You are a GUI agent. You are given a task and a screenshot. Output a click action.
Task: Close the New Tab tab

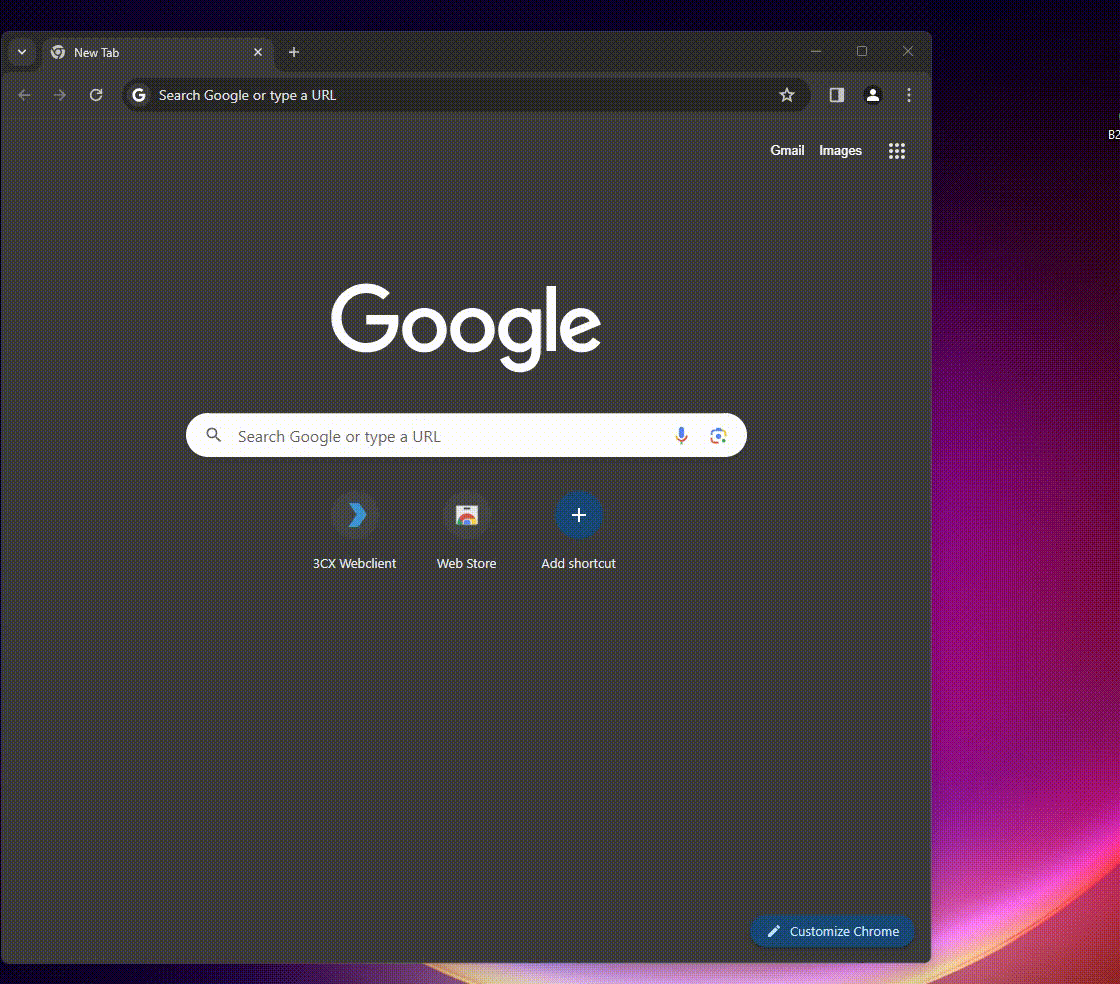258,52
